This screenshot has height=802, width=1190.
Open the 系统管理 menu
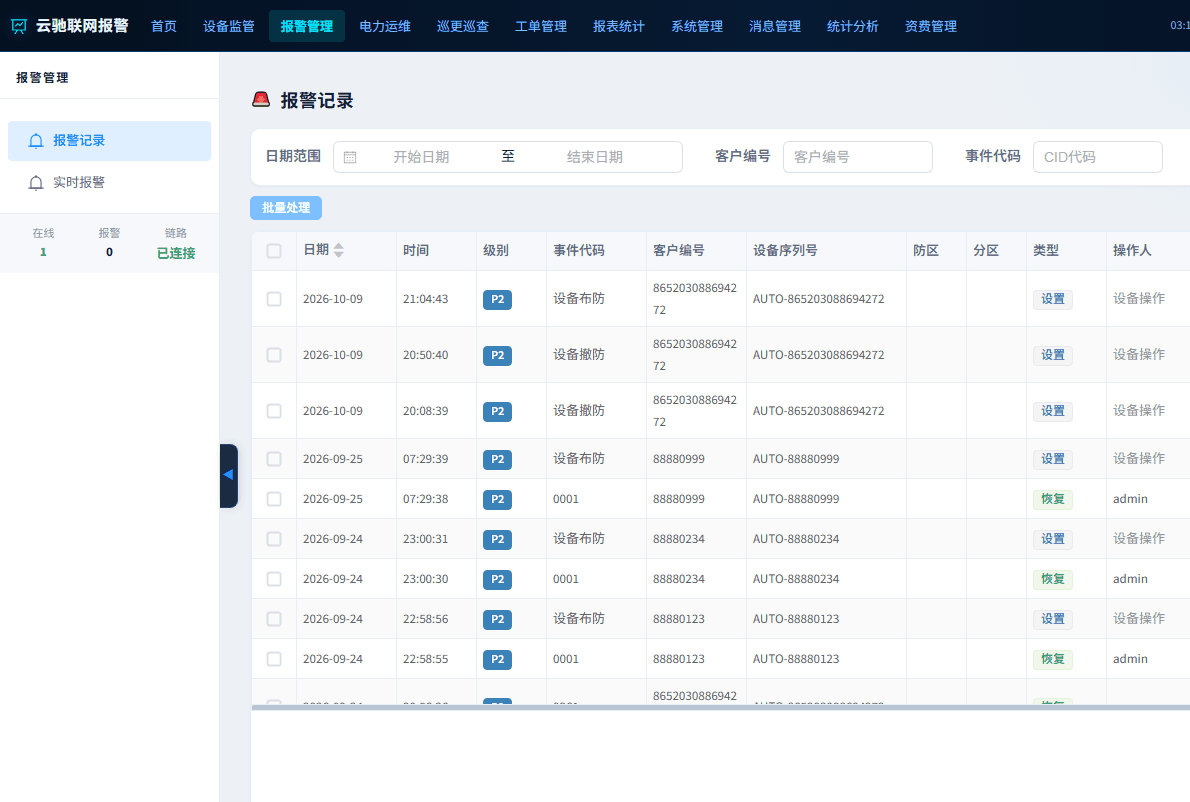point(697,27)
